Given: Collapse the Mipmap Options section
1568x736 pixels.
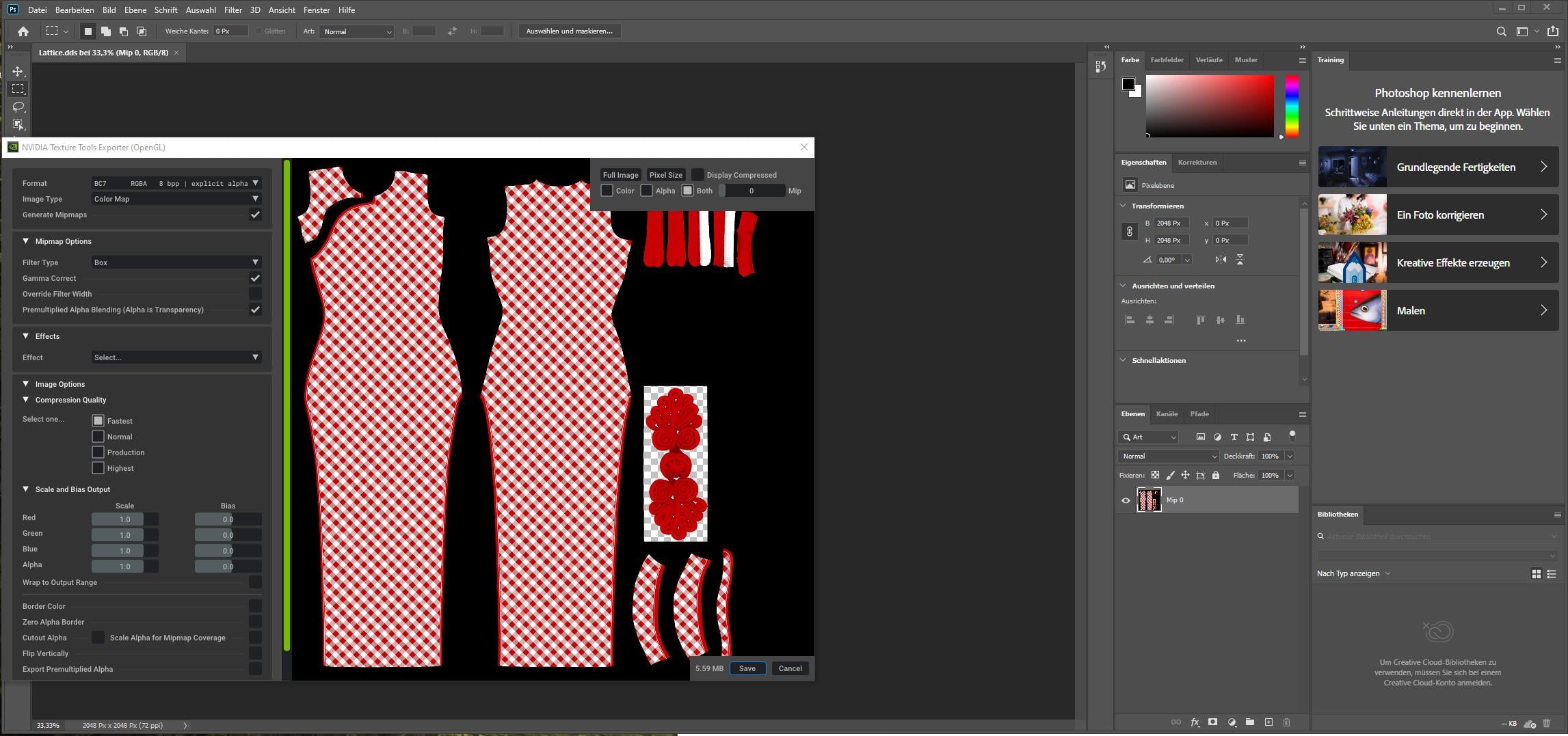Looking at the screenshot, I should (x=26, y=241).
